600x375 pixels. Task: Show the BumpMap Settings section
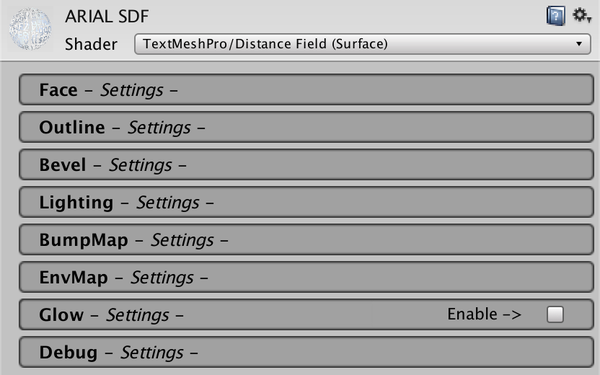(306, 240)
